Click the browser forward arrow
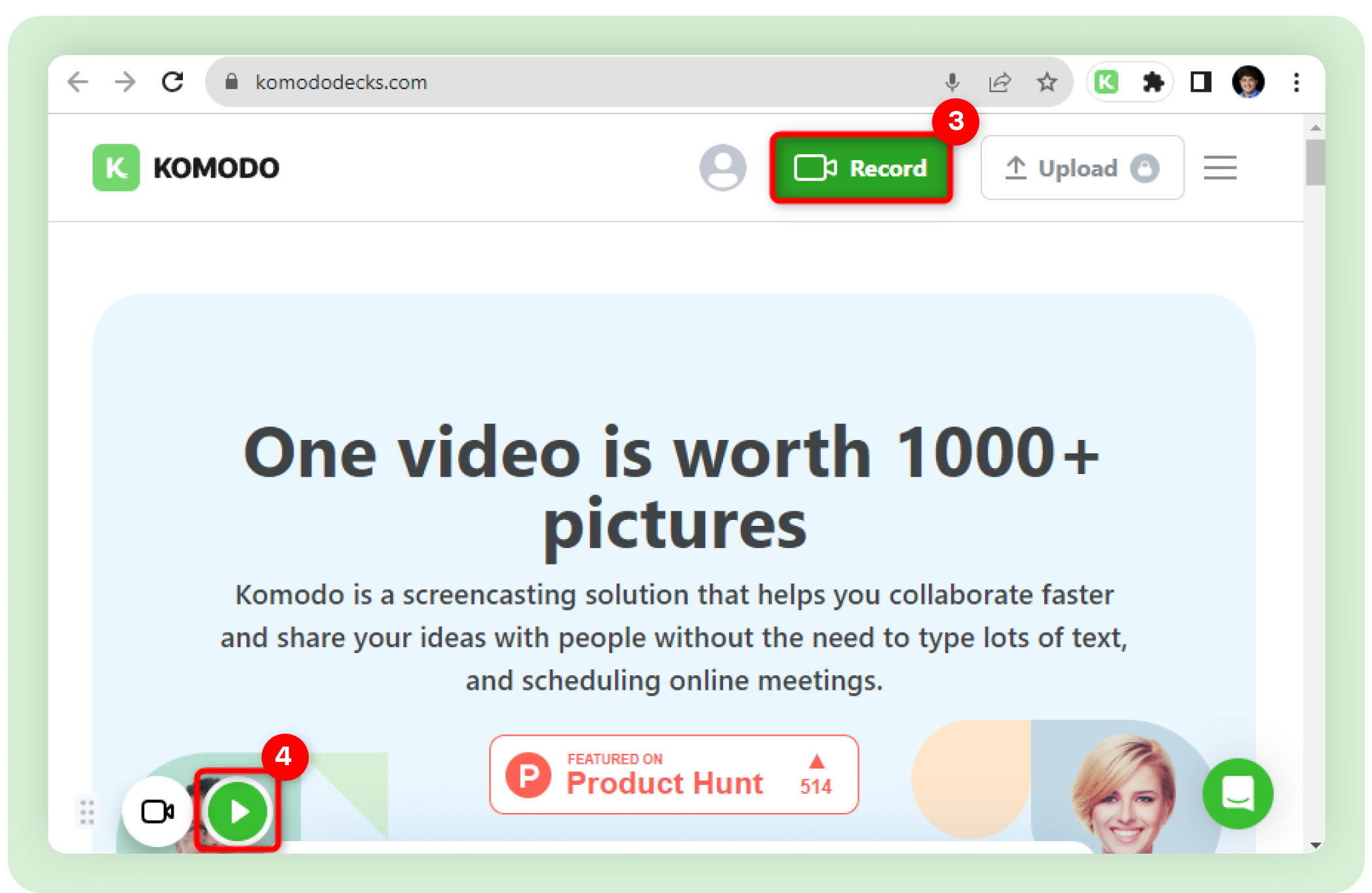Image resolution: width=1372 pixels, height=893 pixels. [125, 82]
